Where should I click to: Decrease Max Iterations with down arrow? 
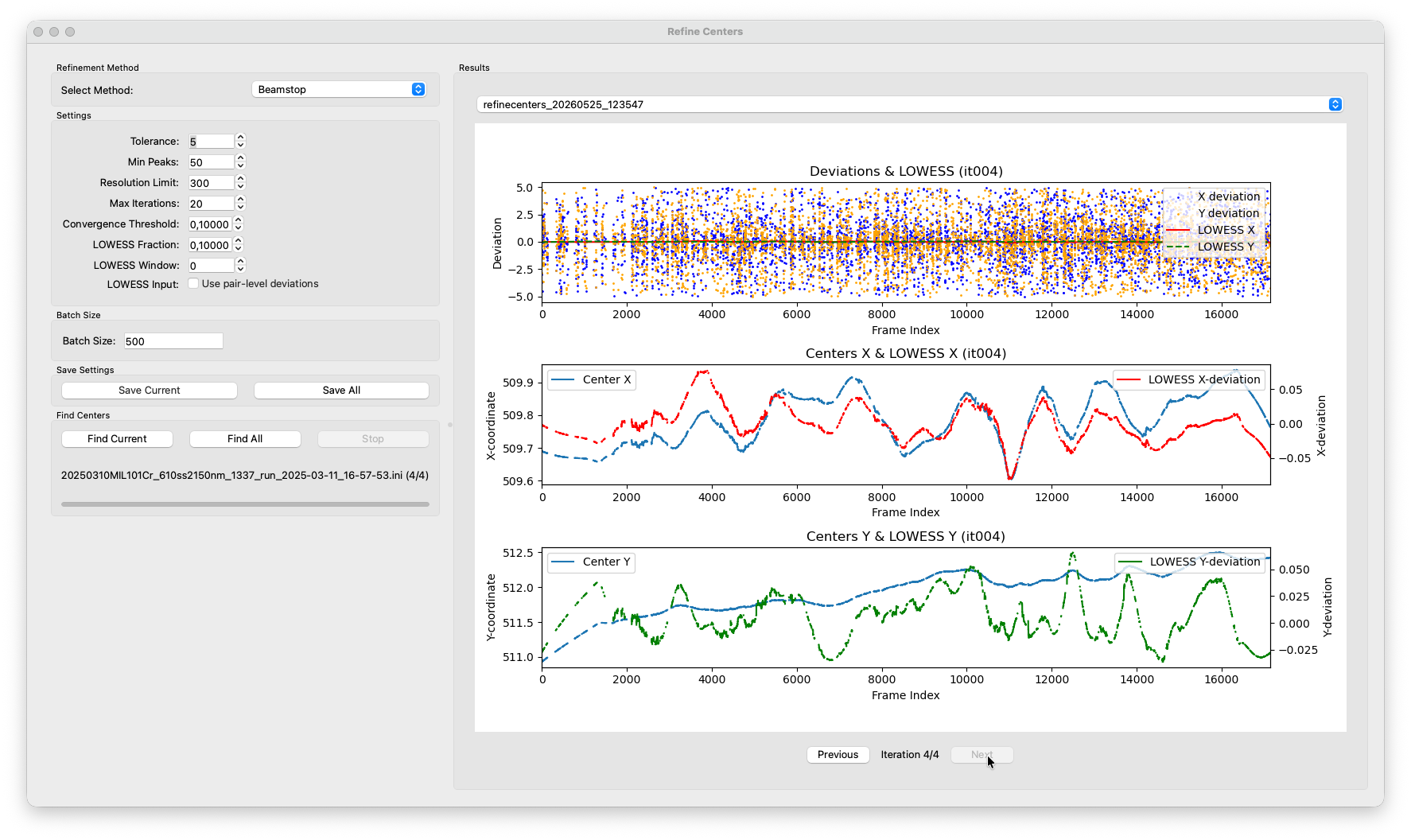[240, 207]
